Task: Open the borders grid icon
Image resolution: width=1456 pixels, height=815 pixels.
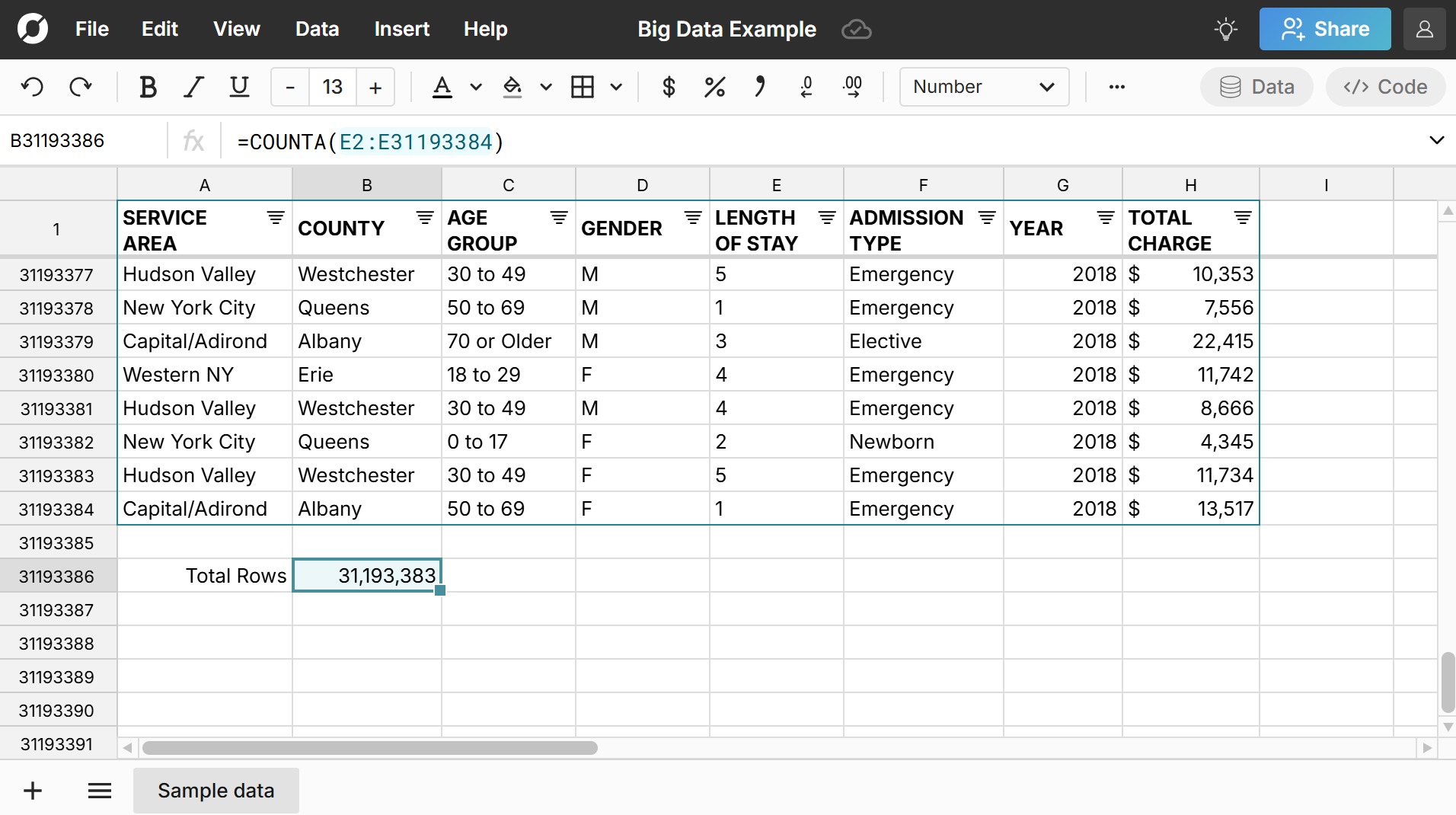Action: (583, 87)
